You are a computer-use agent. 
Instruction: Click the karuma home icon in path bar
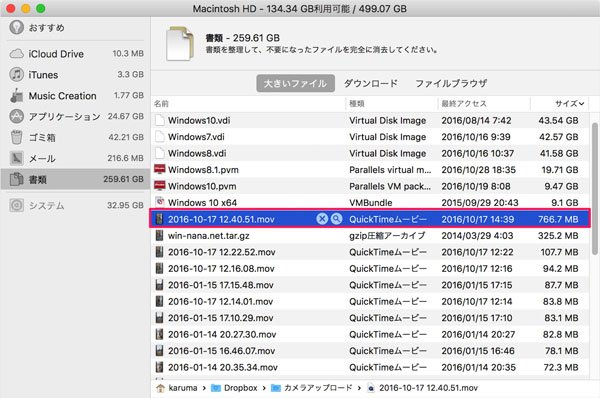pyautogui.click(x=160, y=388)
